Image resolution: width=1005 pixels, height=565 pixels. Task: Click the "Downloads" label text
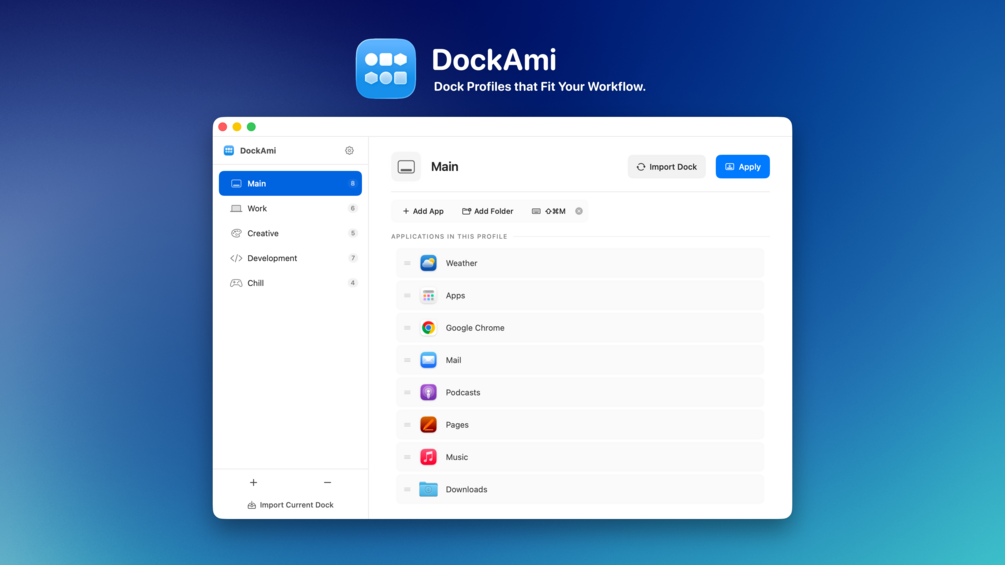tap(467, 489)
